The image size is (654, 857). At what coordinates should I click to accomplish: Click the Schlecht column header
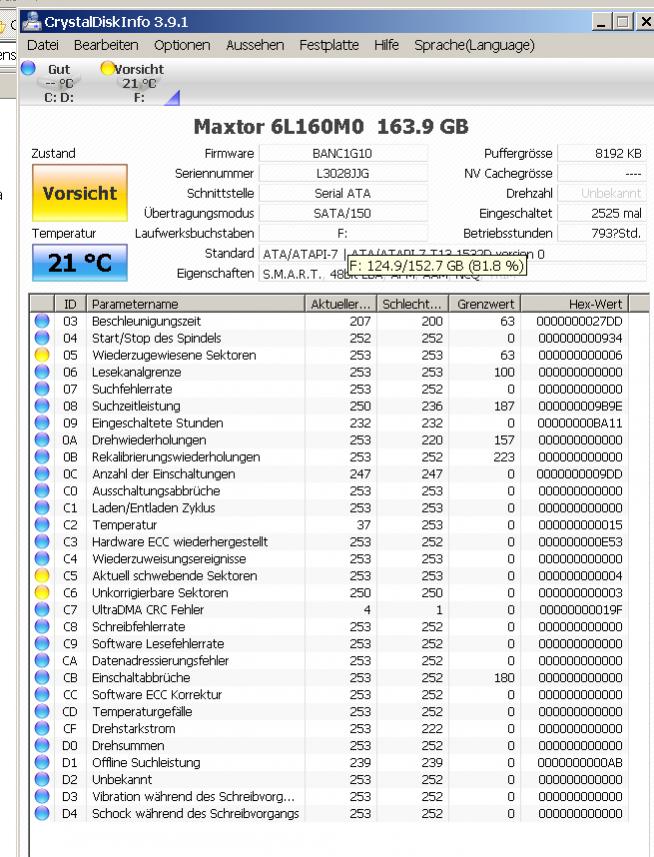[x=412, y=304]
